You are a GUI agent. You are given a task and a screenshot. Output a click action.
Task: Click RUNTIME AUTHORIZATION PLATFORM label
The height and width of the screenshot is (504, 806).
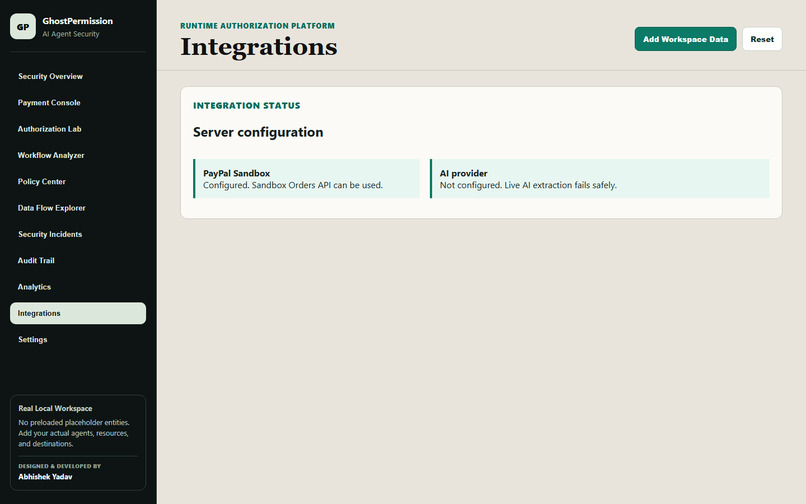(x=258, y=26)
